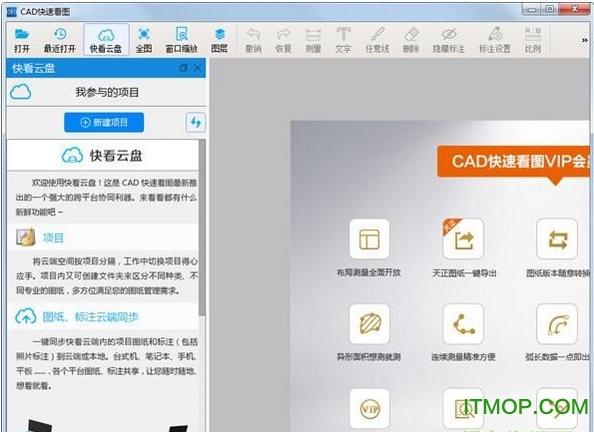Open a drawing with 打开 icon
Screen dimensions: 594x432
[22, 40]
